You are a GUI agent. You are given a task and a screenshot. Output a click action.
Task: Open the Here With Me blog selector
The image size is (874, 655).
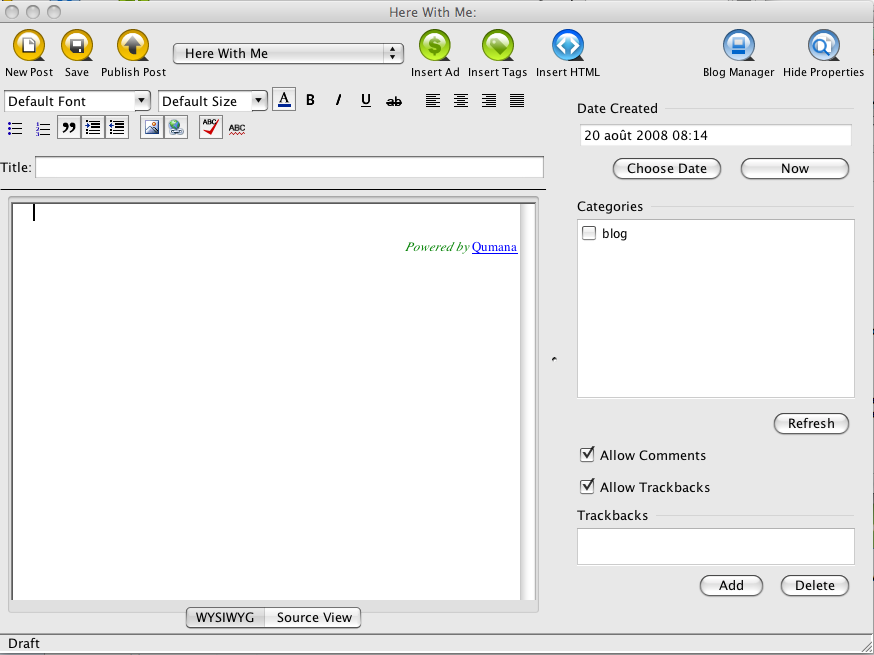click(288, 53)
